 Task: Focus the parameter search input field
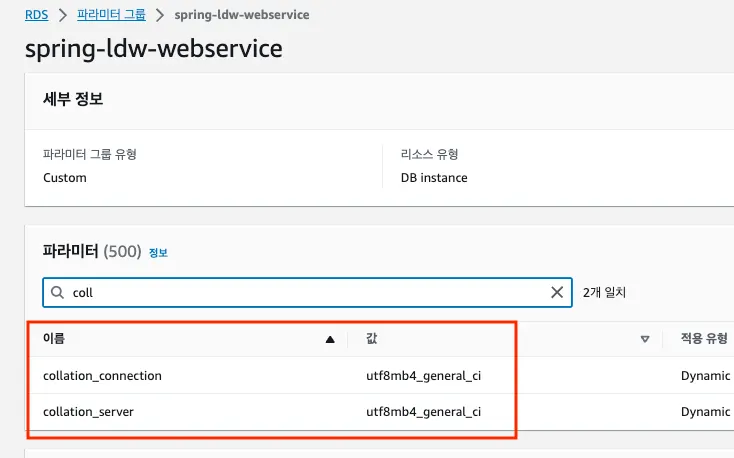click(x=300, y=292)
